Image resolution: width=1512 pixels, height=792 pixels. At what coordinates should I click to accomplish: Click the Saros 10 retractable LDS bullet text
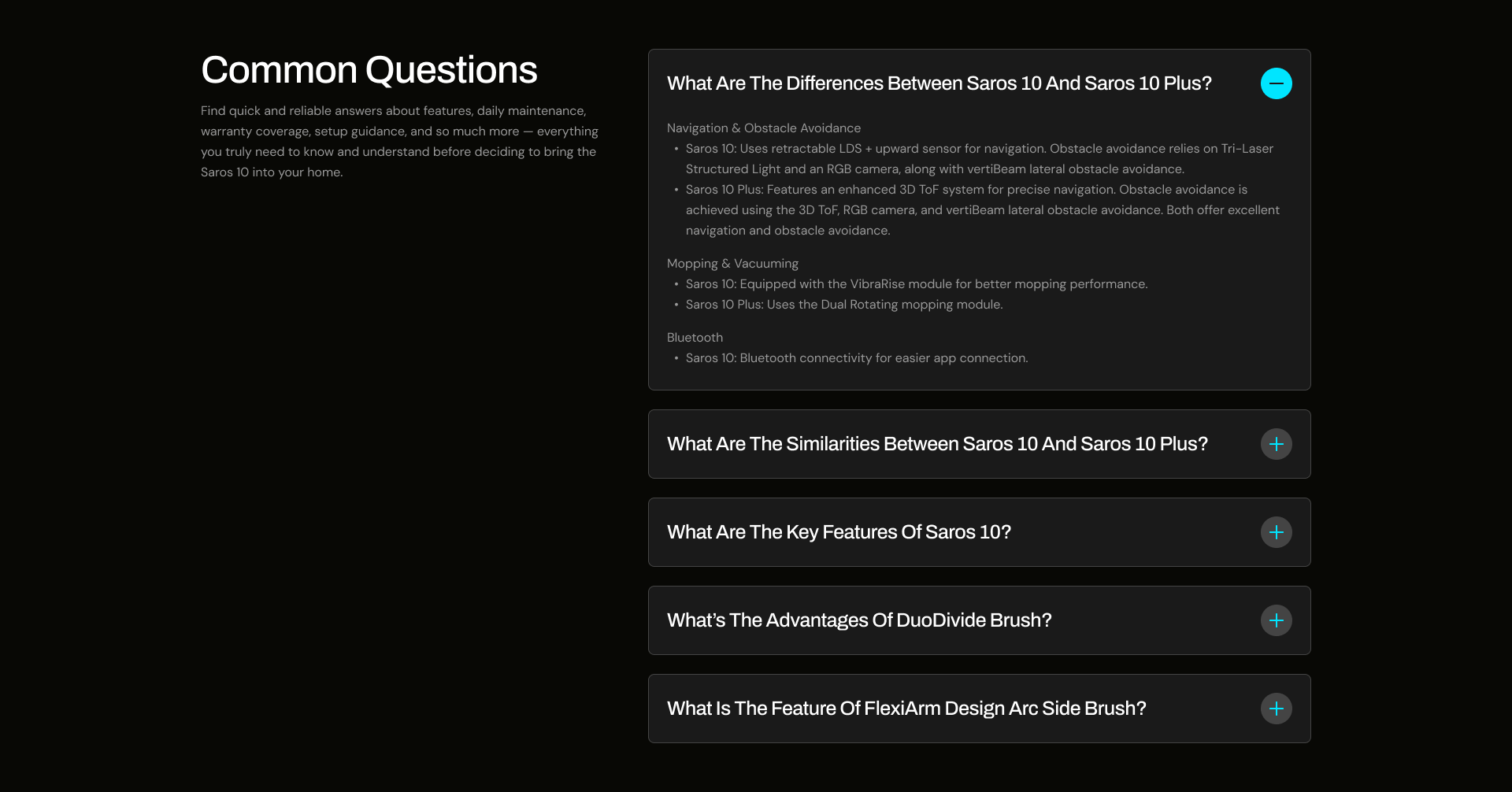pos(979,158)
